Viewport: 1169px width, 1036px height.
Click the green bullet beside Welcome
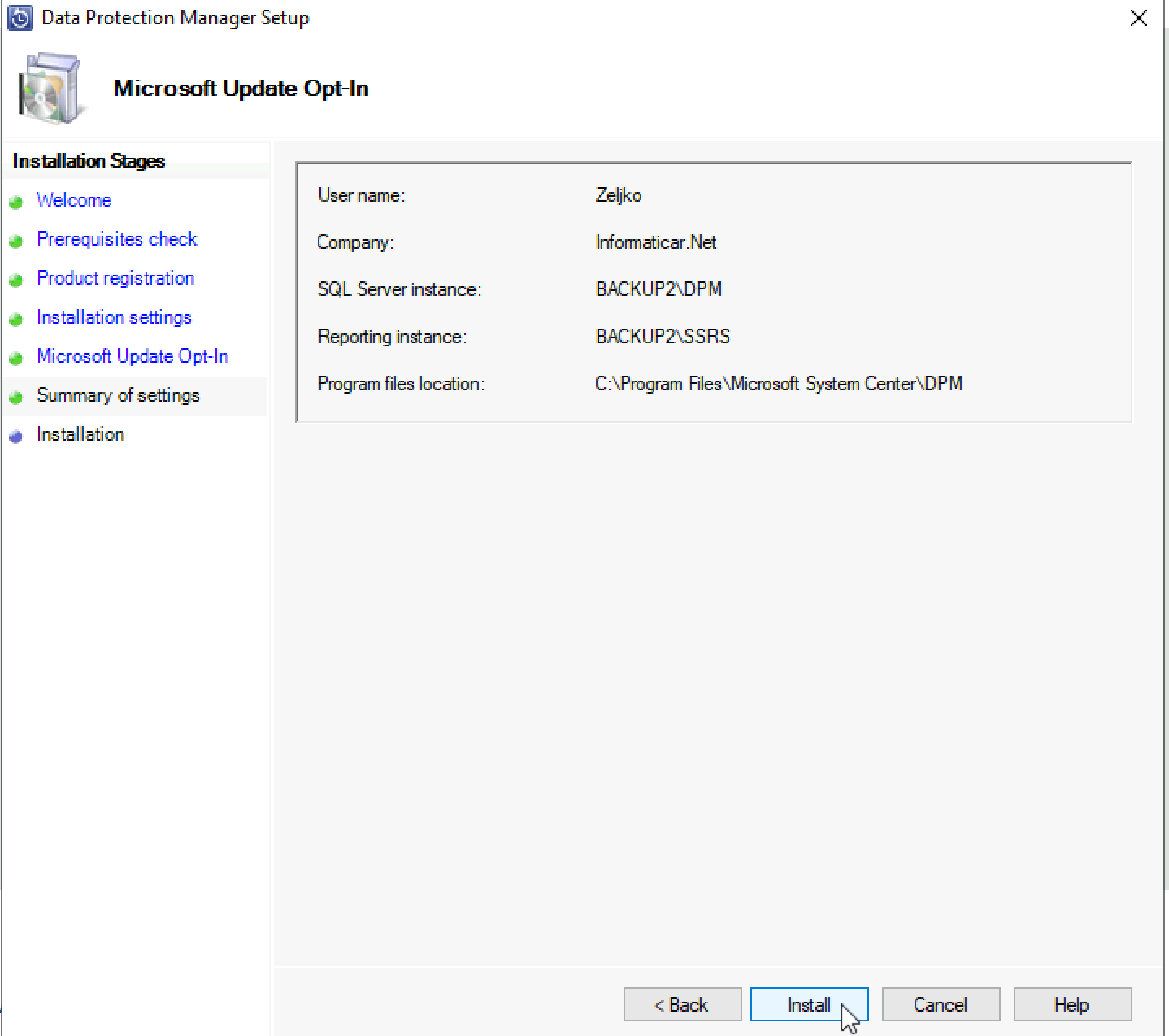pos(15,202)
